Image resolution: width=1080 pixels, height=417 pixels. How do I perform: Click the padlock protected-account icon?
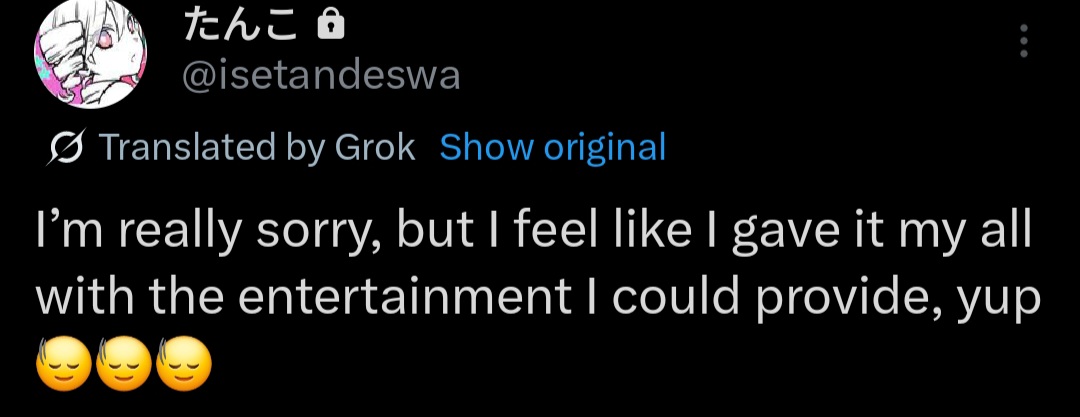tap(329, 27)
